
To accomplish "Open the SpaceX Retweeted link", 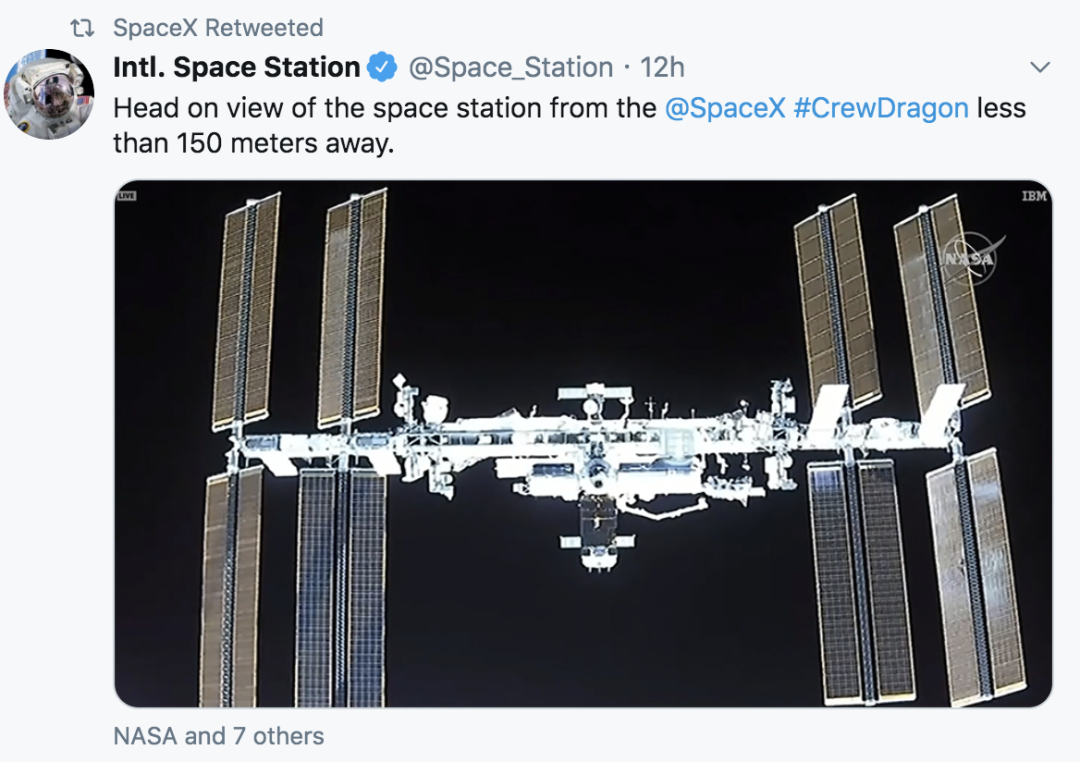I will pos(218,28).
